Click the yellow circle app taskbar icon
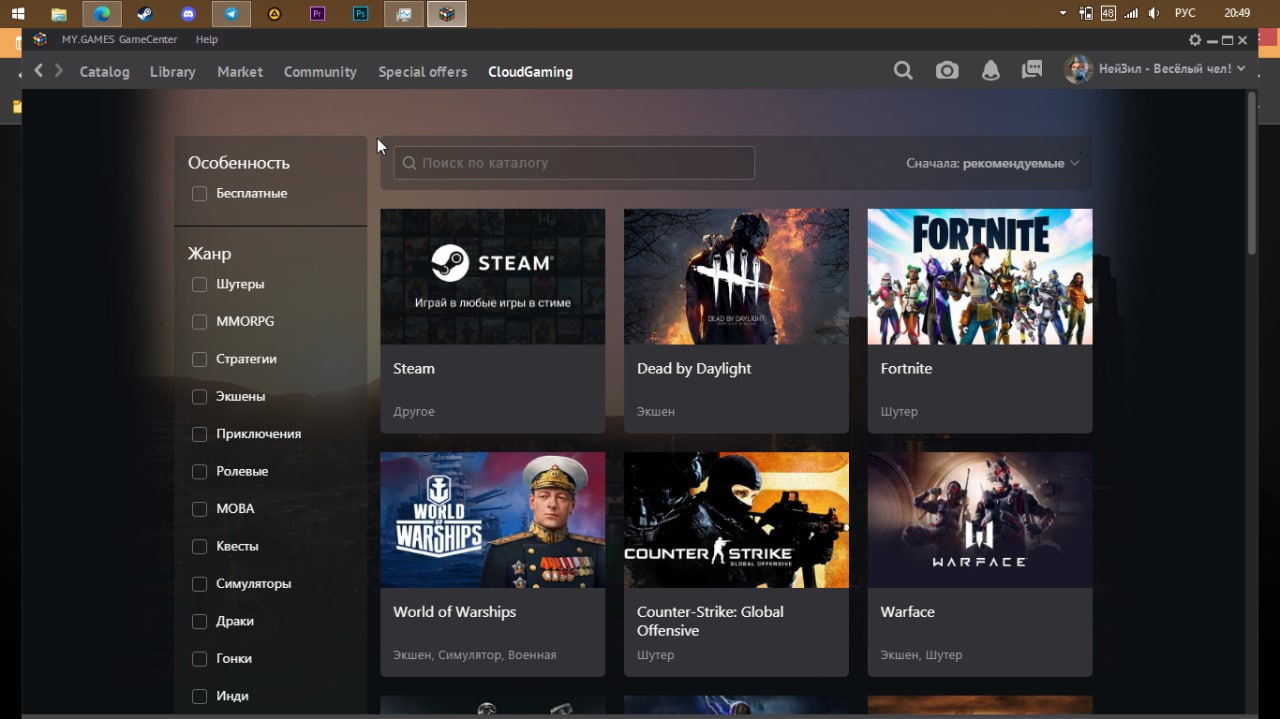 click(274, 14)
